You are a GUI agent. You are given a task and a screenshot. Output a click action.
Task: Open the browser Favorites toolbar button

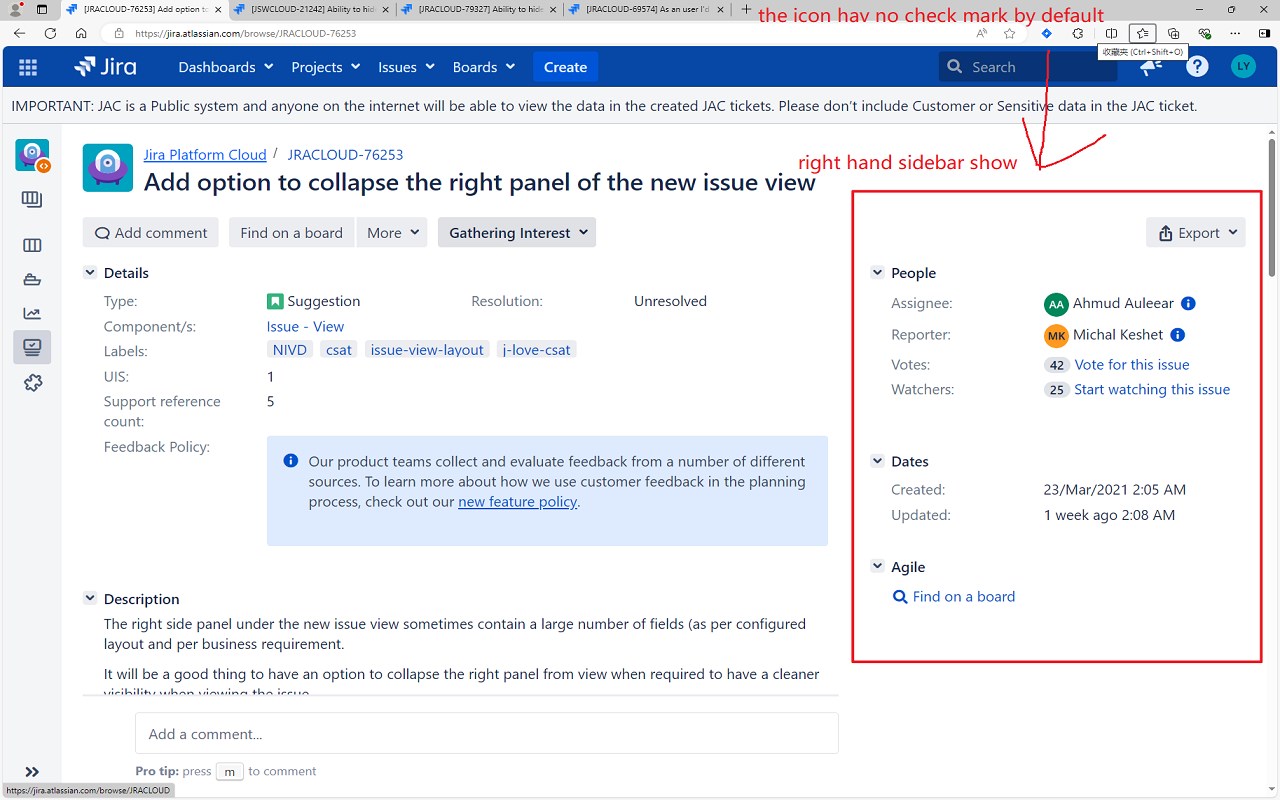pos(1143,33)
